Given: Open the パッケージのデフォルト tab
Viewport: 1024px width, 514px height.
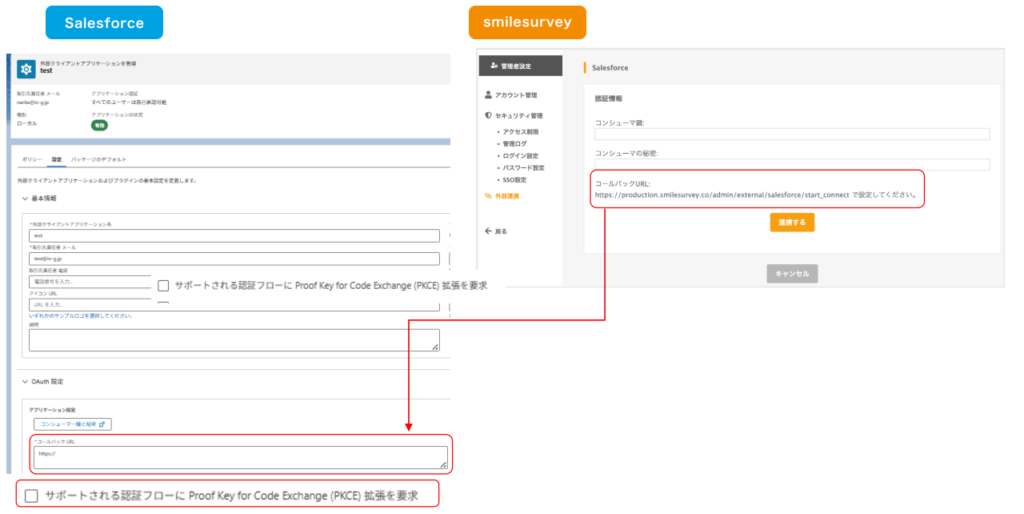Looking at the screenshot, I should [99, 159].
